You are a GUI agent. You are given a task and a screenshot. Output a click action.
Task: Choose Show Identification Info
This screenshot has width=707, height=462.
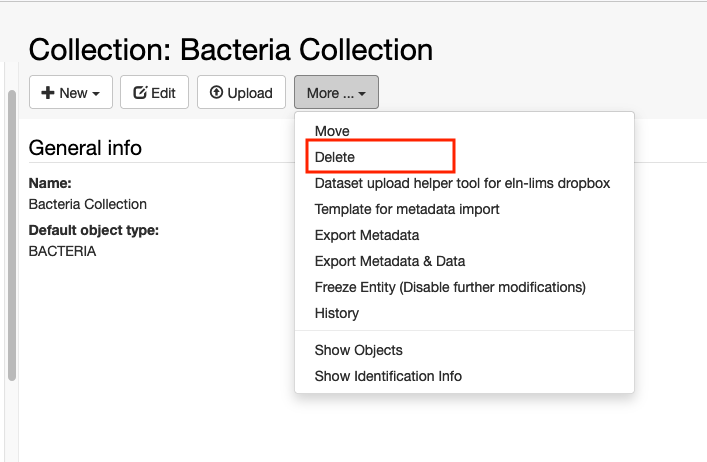[388, 376]
